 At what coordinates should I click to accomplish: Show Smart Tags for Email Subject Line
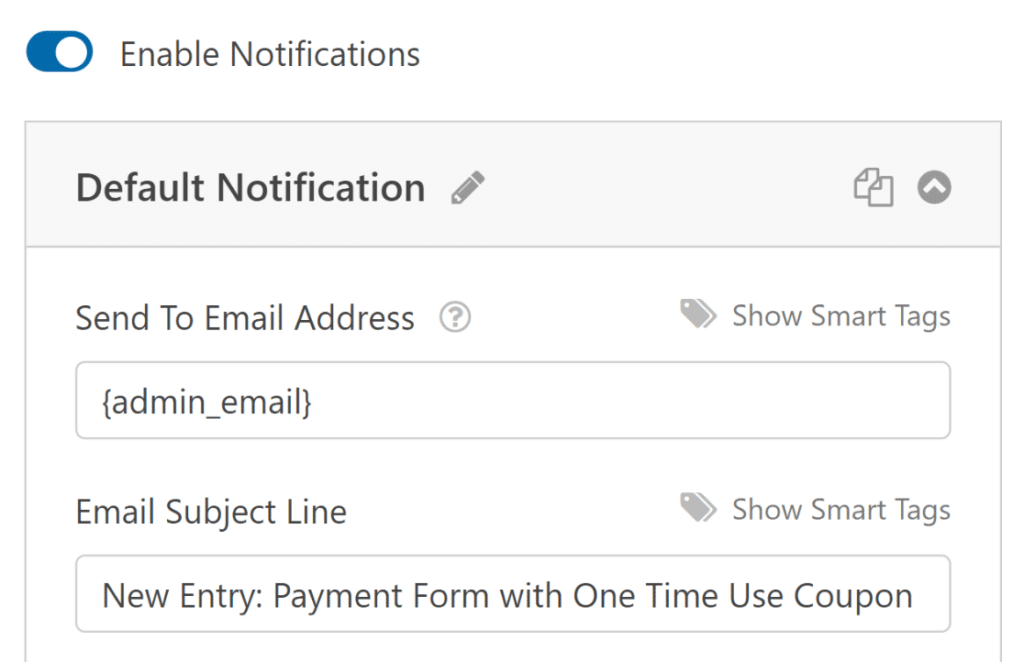pyautogui.click(x=841, y=509)
